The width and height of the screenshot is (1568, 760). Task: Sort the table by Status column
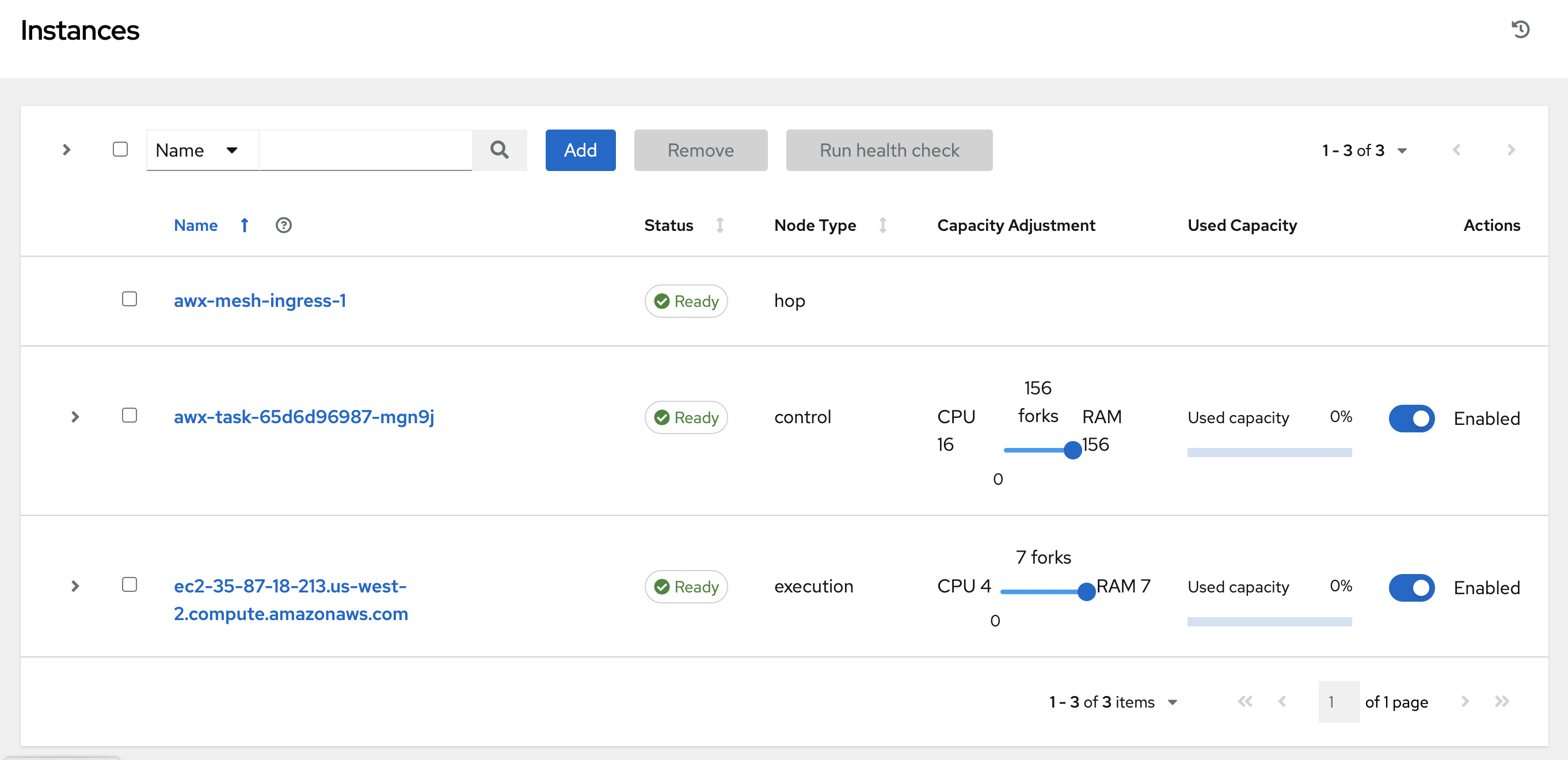coord(720,225)
